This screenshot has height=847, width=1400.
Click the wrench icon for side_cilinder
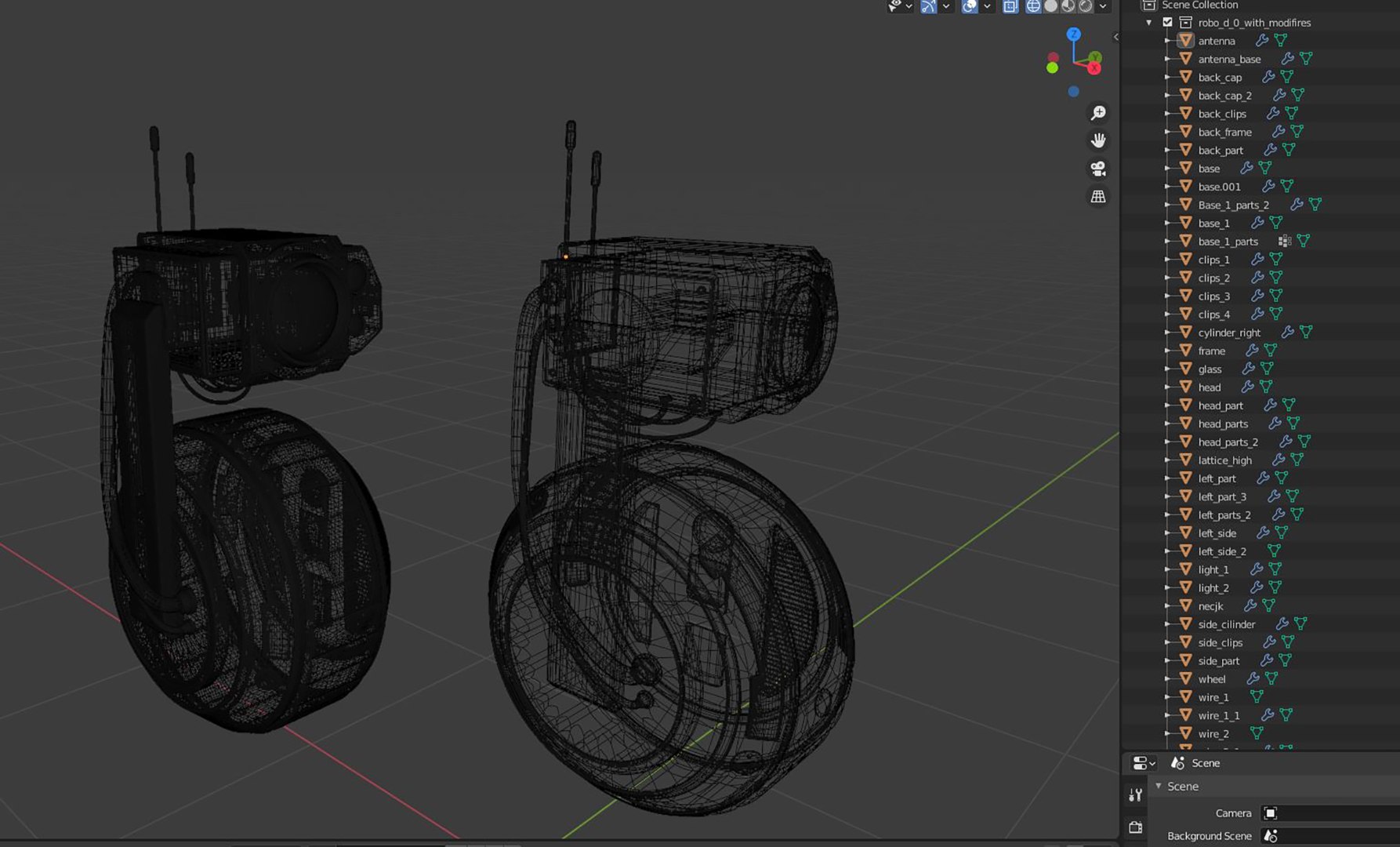(1282, 623)
